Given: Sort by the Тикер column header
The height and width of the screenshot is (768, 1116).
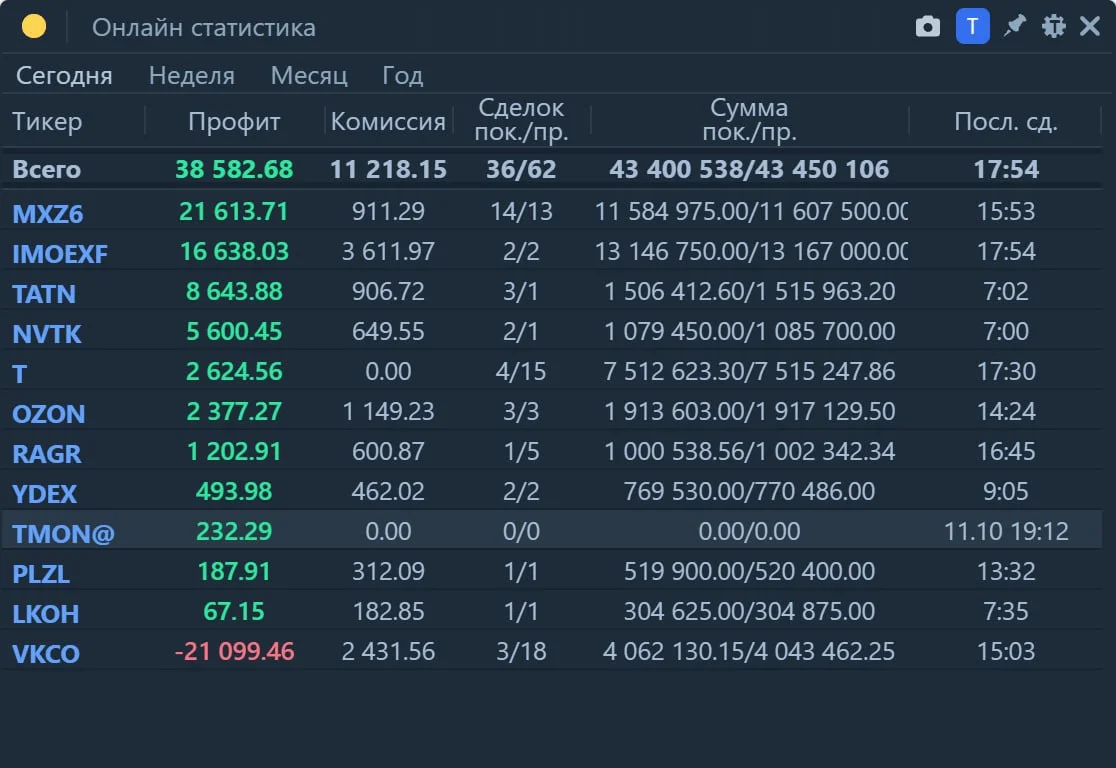Looking at the screenshot, I should pos(47,121).
